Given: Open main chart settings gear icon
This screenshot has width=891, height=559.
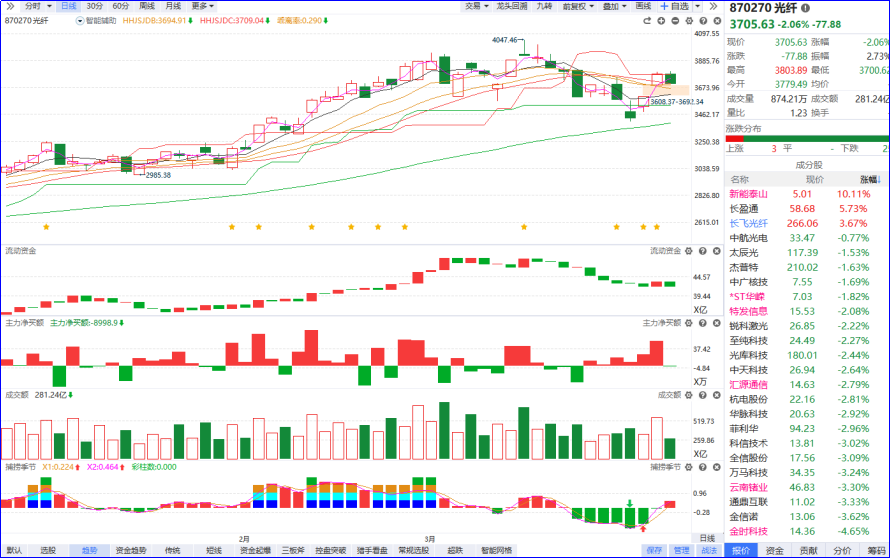Looking at the screenshot, I should pyautogui.click(x=689, y=21).
